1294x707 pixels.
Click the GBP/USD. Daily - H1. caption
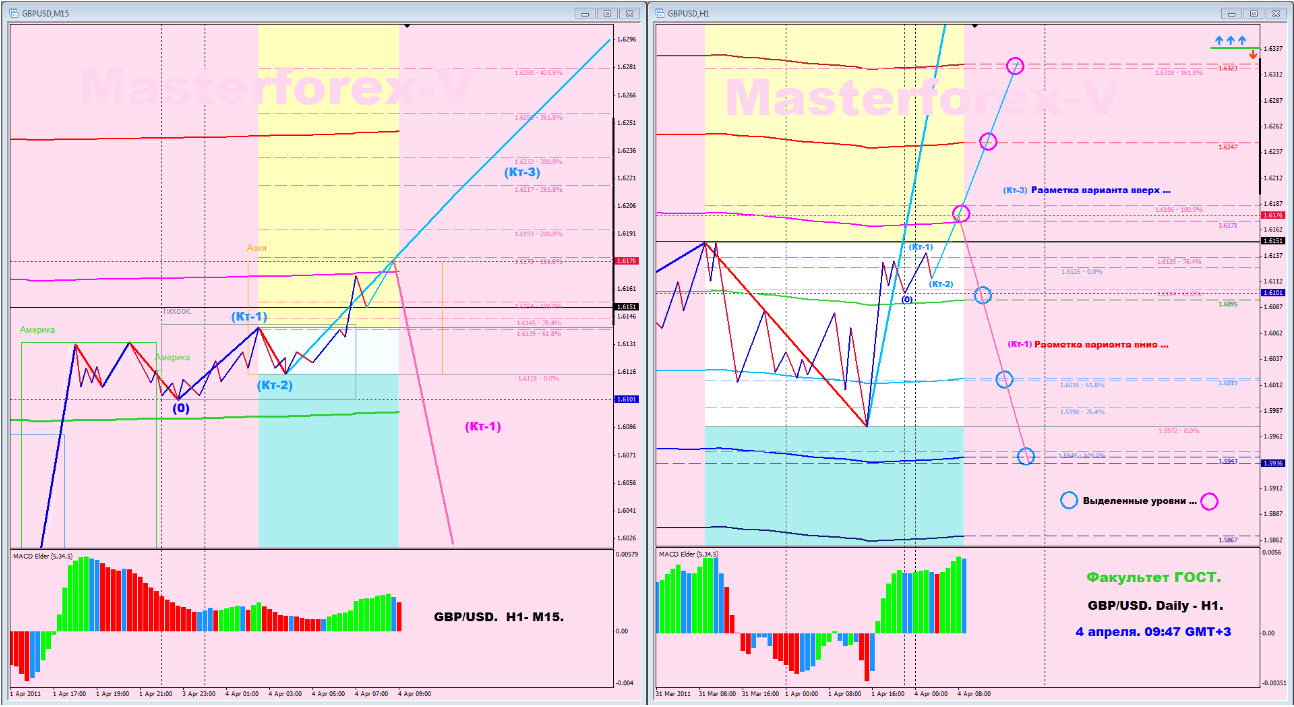[1153, 606]
